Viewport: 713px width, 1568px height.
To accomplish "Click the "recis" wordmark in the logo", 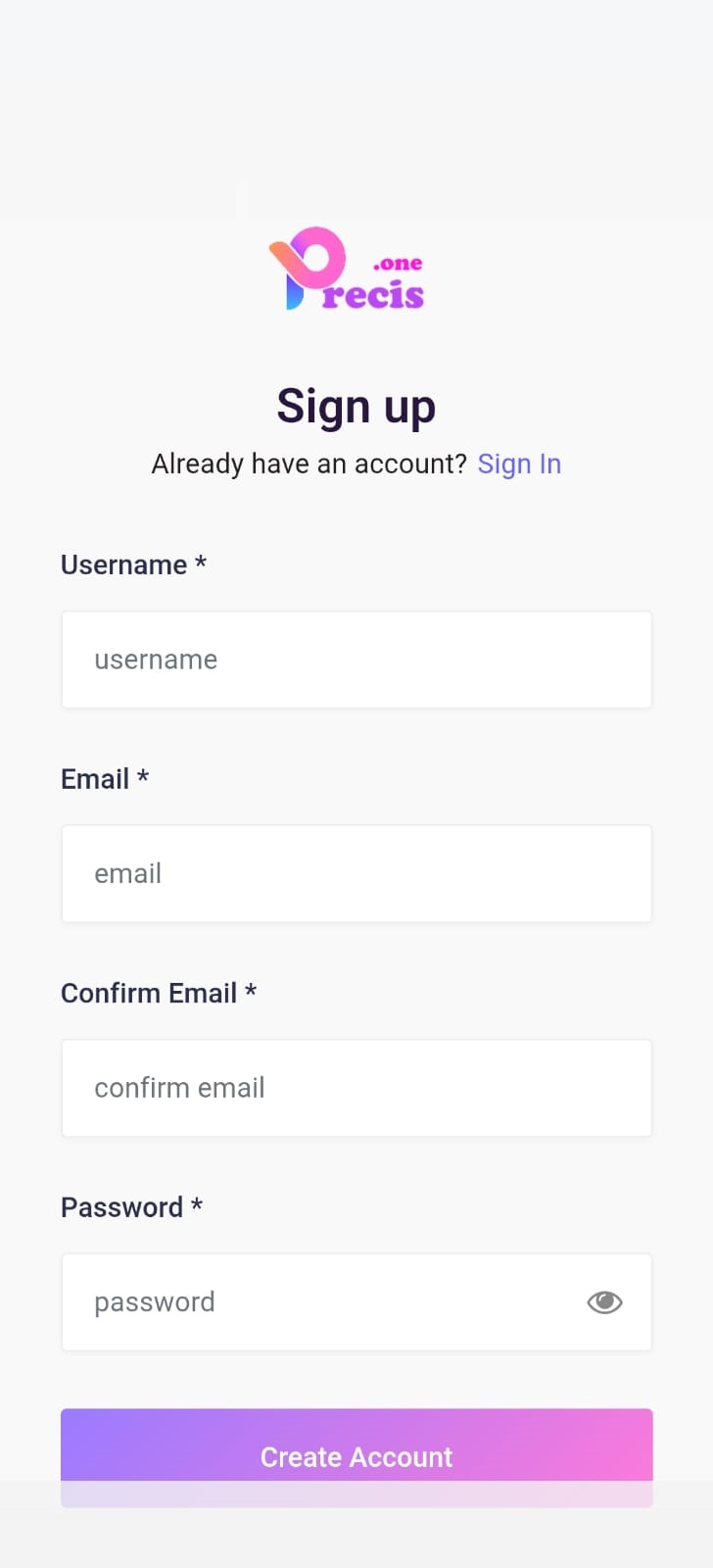I will click(373, 295).
